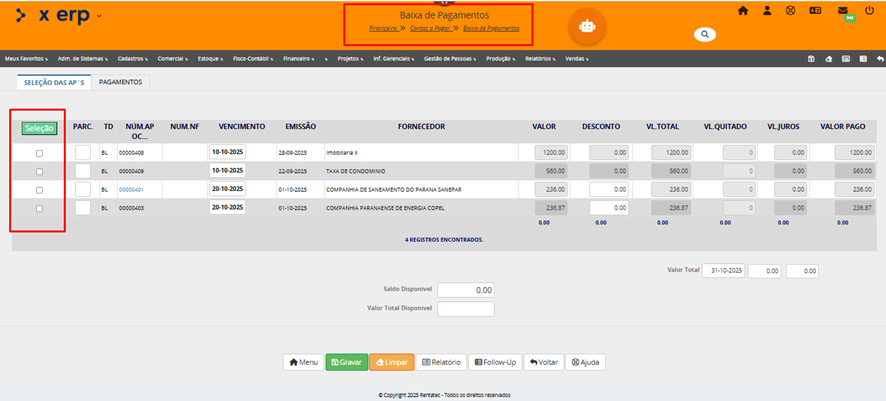Image resolution: width=886 pixels, height=401 pixels.
Task: Switch to the PAGAMENTOS tab
Action: pyautogui.click(x=120, y=82)
